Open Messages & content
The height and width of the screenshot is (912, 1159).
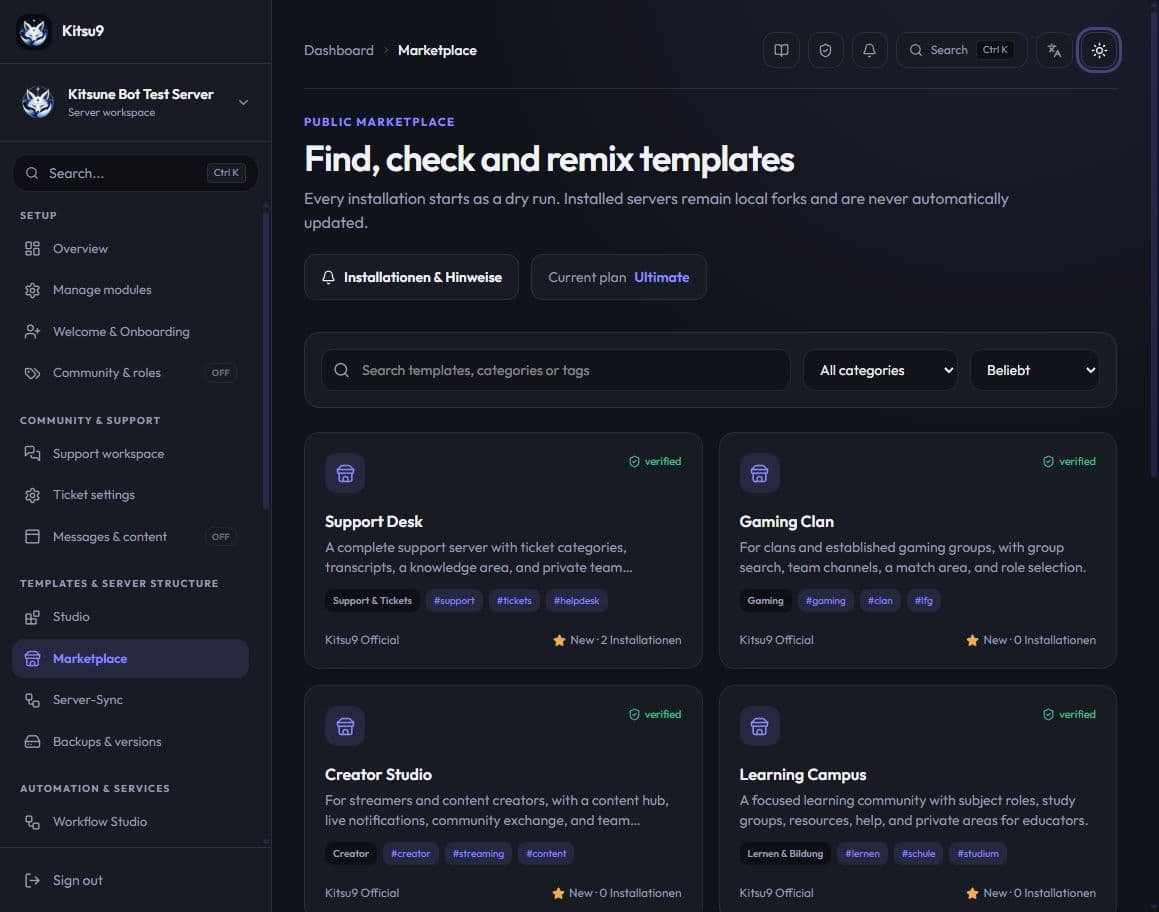[x=130, y=537]
